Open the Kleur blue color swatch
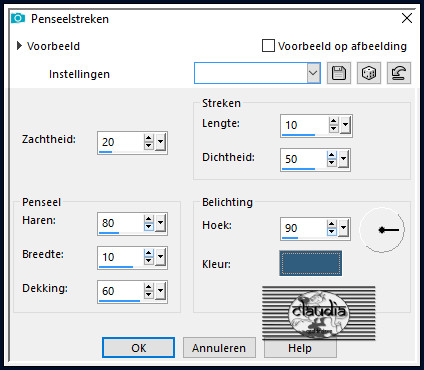424x370 pixels. [x=311, y=263]
